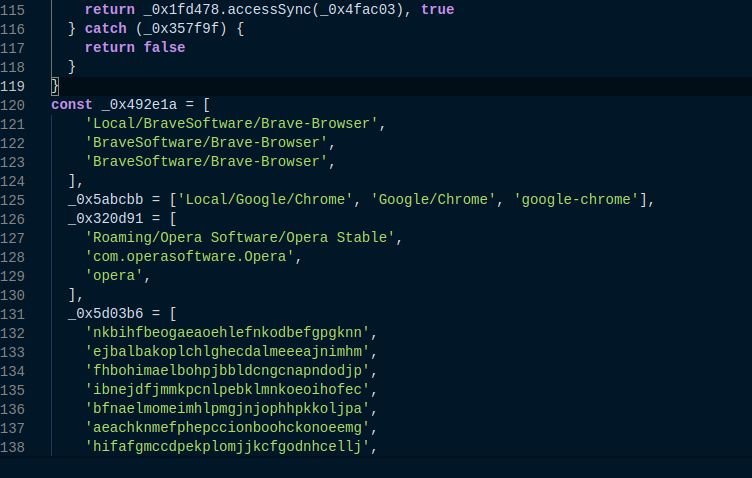This screenshot has height=478, width=752.
Task: Click the highlighted closing brace on line 119
Action: (55, 86)
